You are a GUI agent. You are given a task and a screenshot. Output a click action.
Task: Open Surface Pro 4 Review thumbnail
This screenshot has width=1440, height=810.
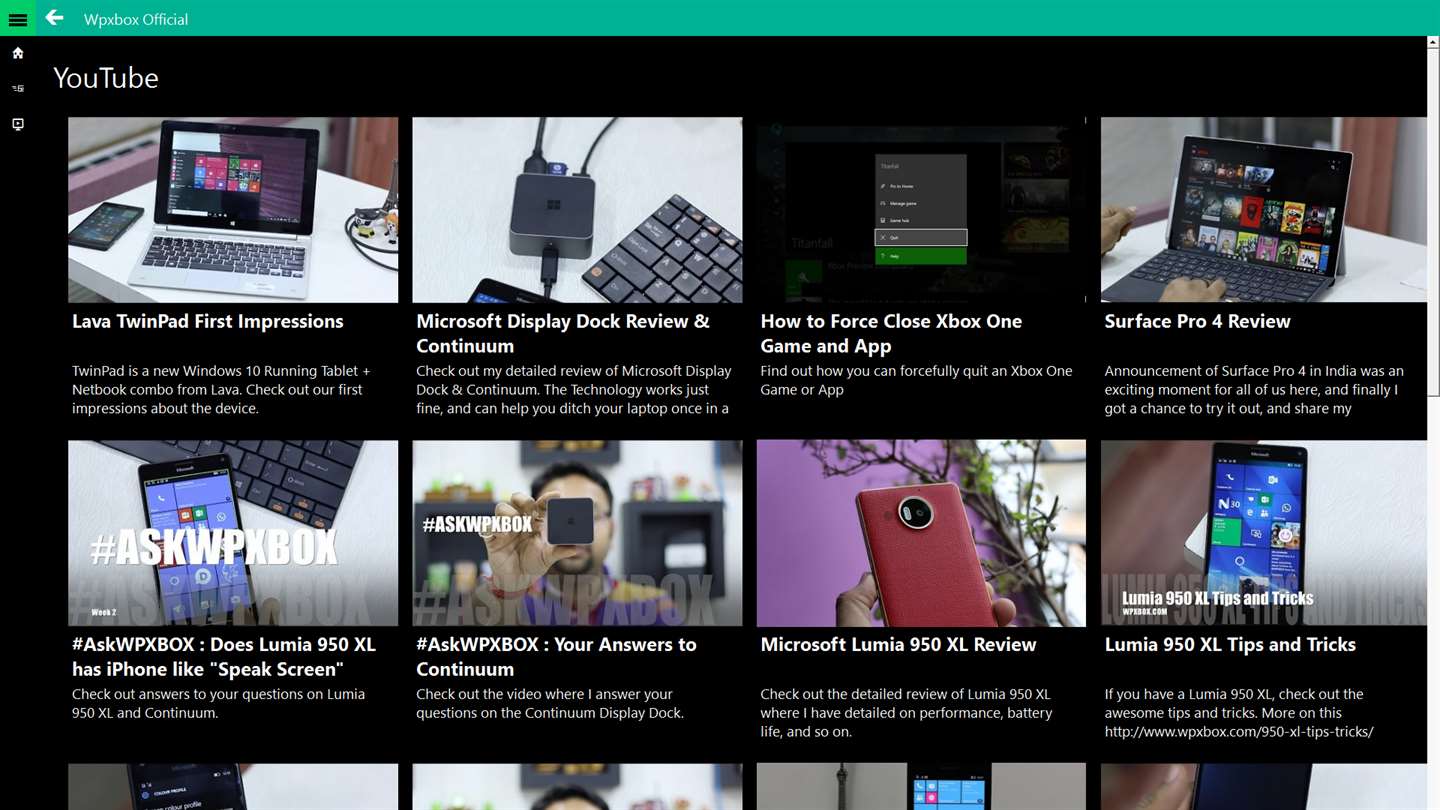(1264, 210)
